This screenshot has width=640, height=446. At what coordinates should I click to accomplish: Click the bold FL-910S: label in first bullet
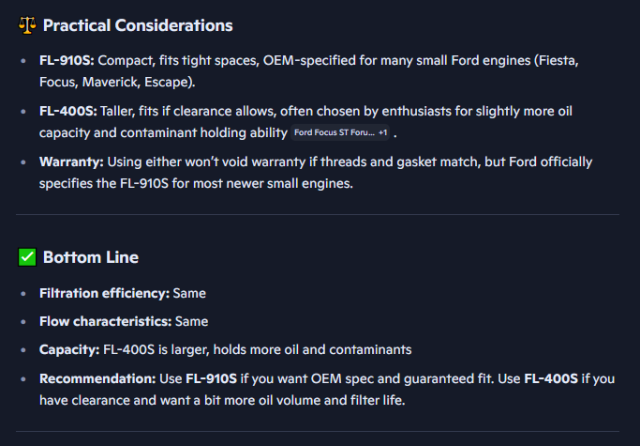tap(67, 62)
